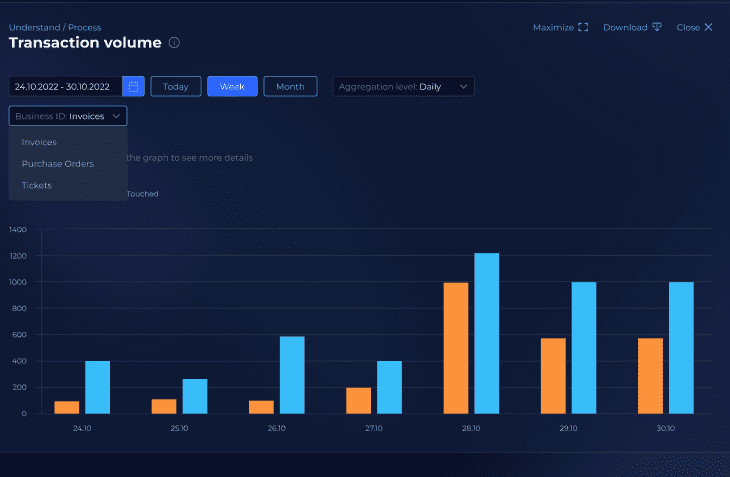The width and height of the screenshot is (730, 477).
Task: Click the info icon next to Transaction volume
Action: coord(174,43)
